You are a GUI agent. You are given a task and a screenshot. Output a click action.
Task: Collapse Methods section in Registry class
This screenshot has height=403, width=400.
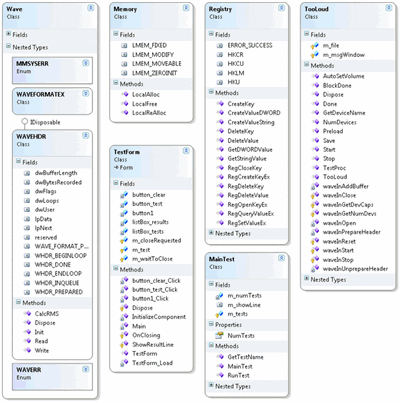(x=211, y=92)
